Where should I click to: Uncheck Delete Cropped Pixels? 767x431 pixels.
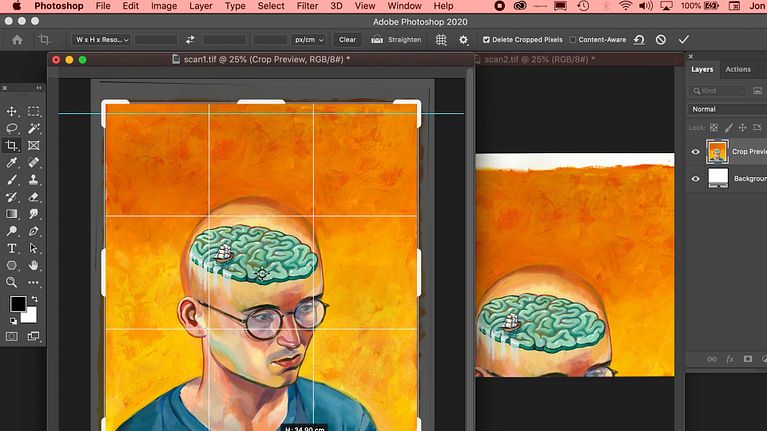(487, 40)
